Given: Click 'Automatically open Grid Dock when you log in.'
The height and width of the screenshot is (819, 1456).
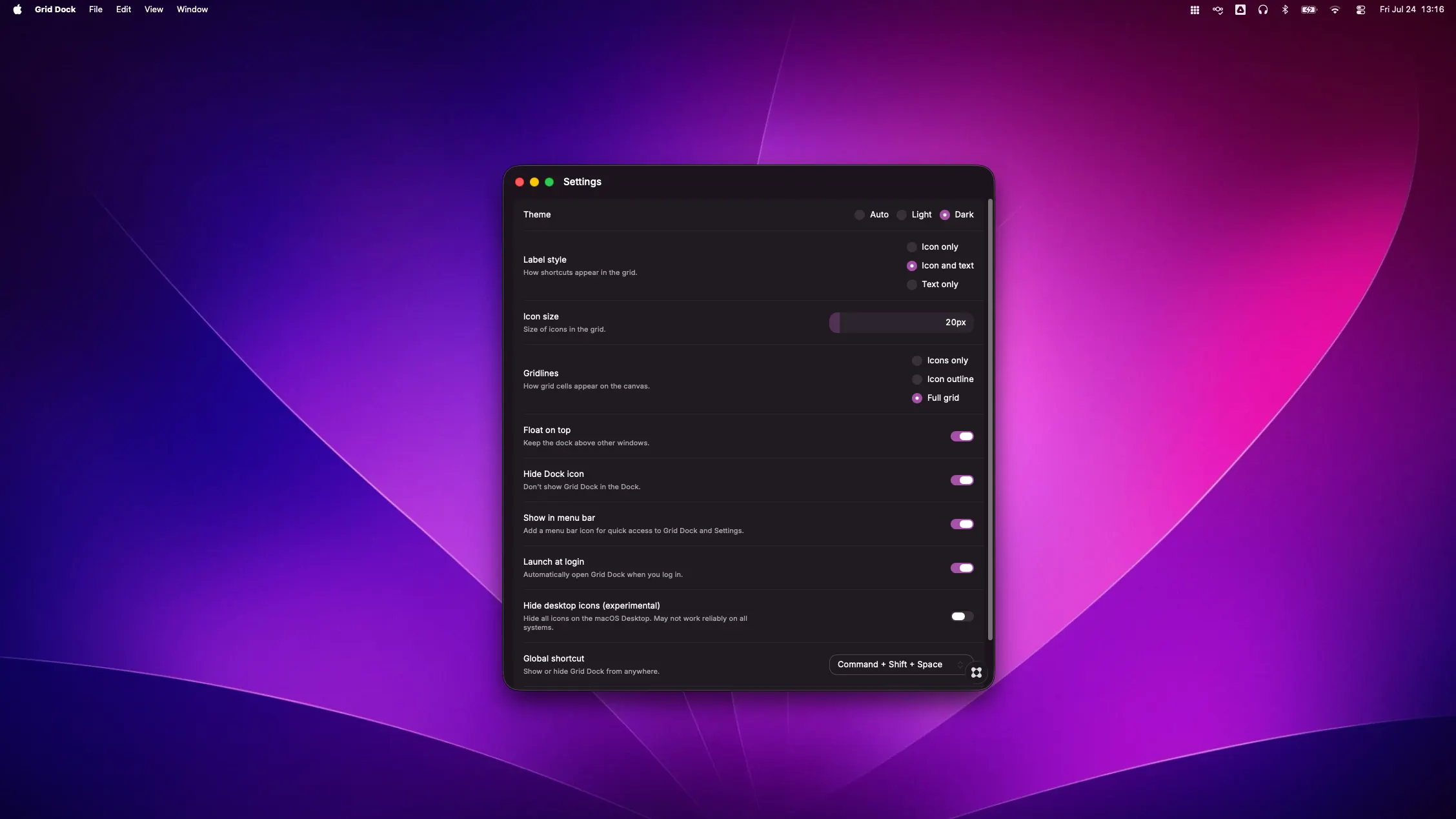Looking at the screenshot, I should point(603,575).
